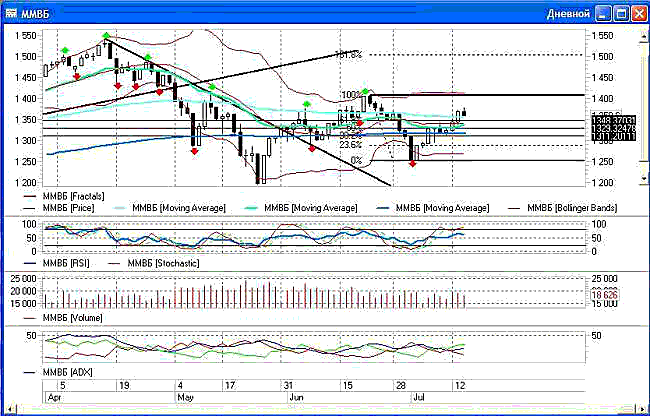Click date label 17 on time axis
This screenshot has width=650, height=416.
pyautogui.click(x=229, y=386)
